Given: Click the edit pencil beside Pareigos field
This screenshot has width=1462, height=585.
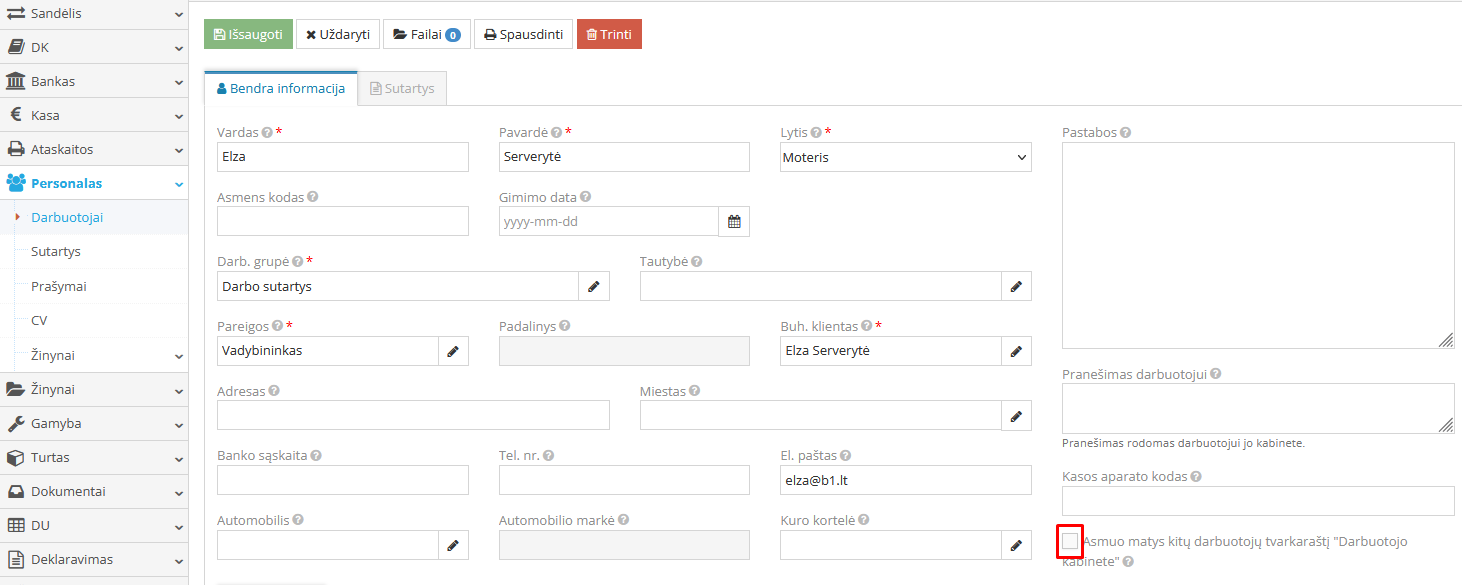Looking at the screenshot, I should pos(453,351).
